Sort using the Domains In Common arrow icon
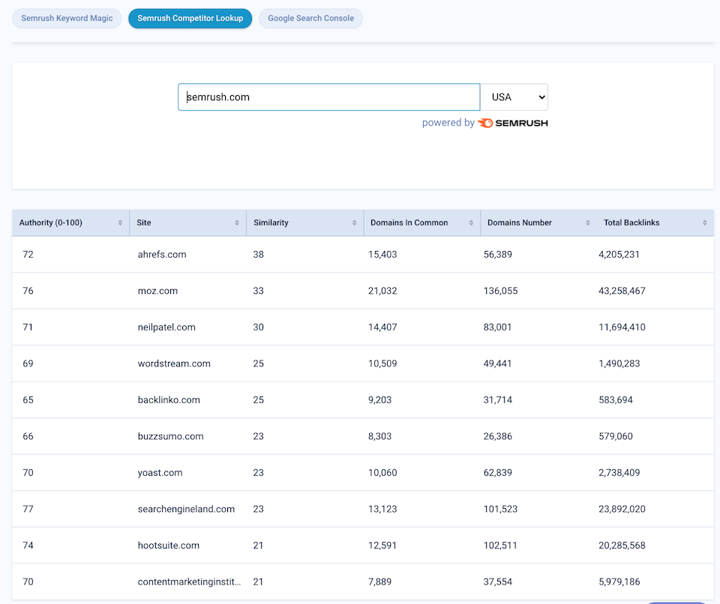Viewport: 720px width, 604px height. 471,223
